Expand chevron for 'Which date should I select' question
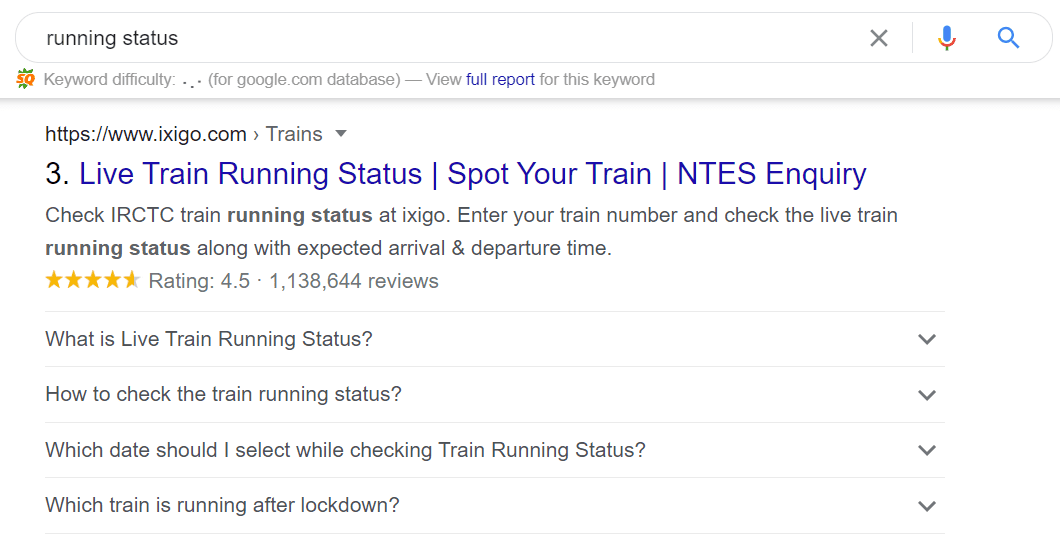The width and height of the screenshot is (1060, 535). pos(927,450)
